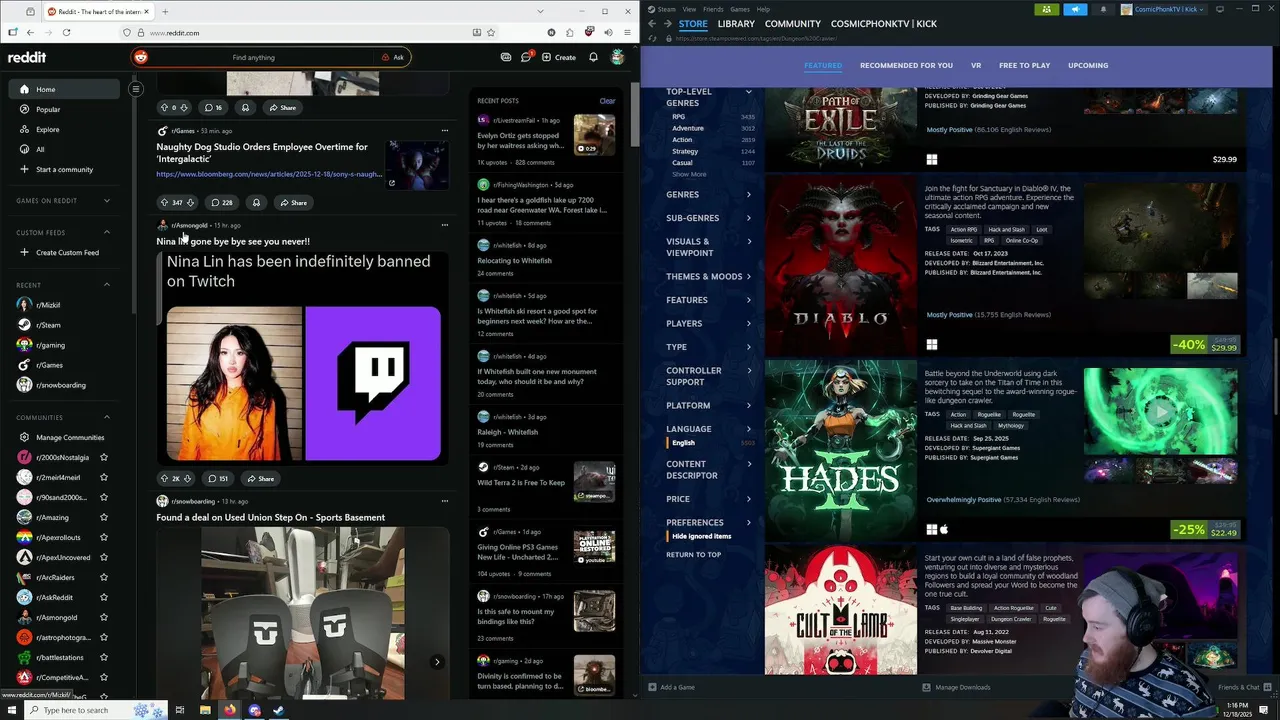1280x720 pixels.
Task: Open Hades II game capsule image
Action: pyautogui.click(x=841, y=451)
